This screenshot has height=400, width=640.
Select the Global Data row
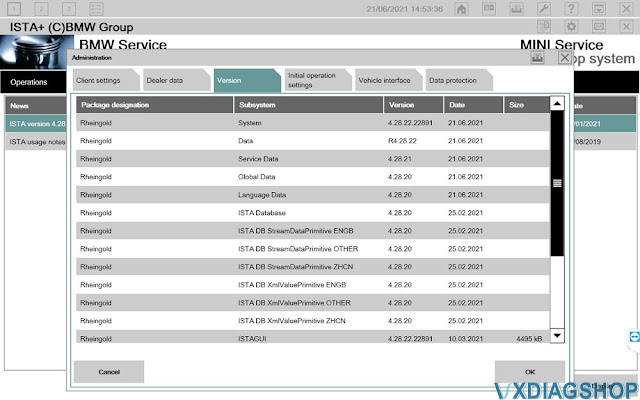point(313,177)
